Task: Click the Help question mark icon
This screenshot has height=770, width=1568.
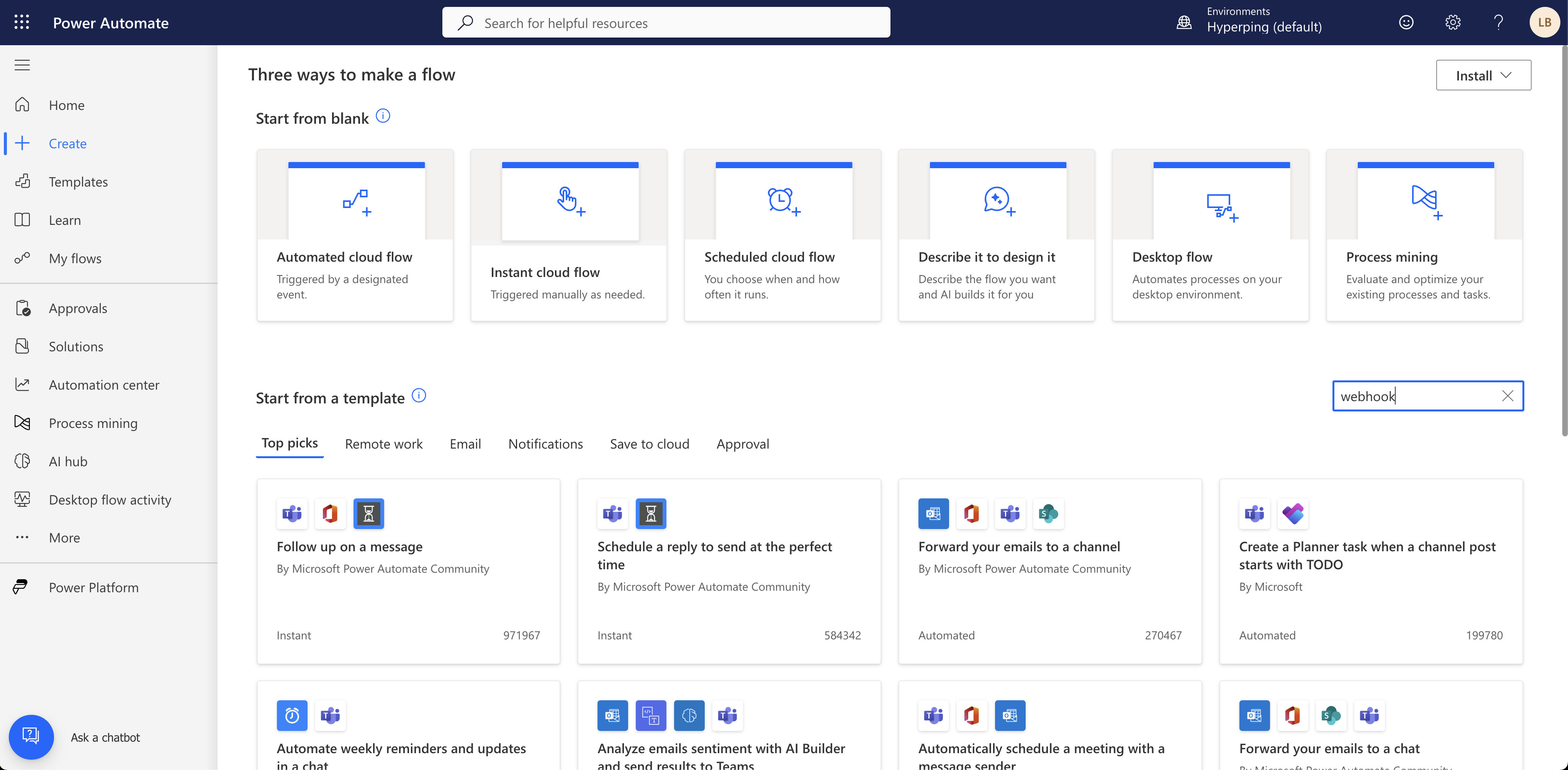Action: click(x=1498, y=23)
